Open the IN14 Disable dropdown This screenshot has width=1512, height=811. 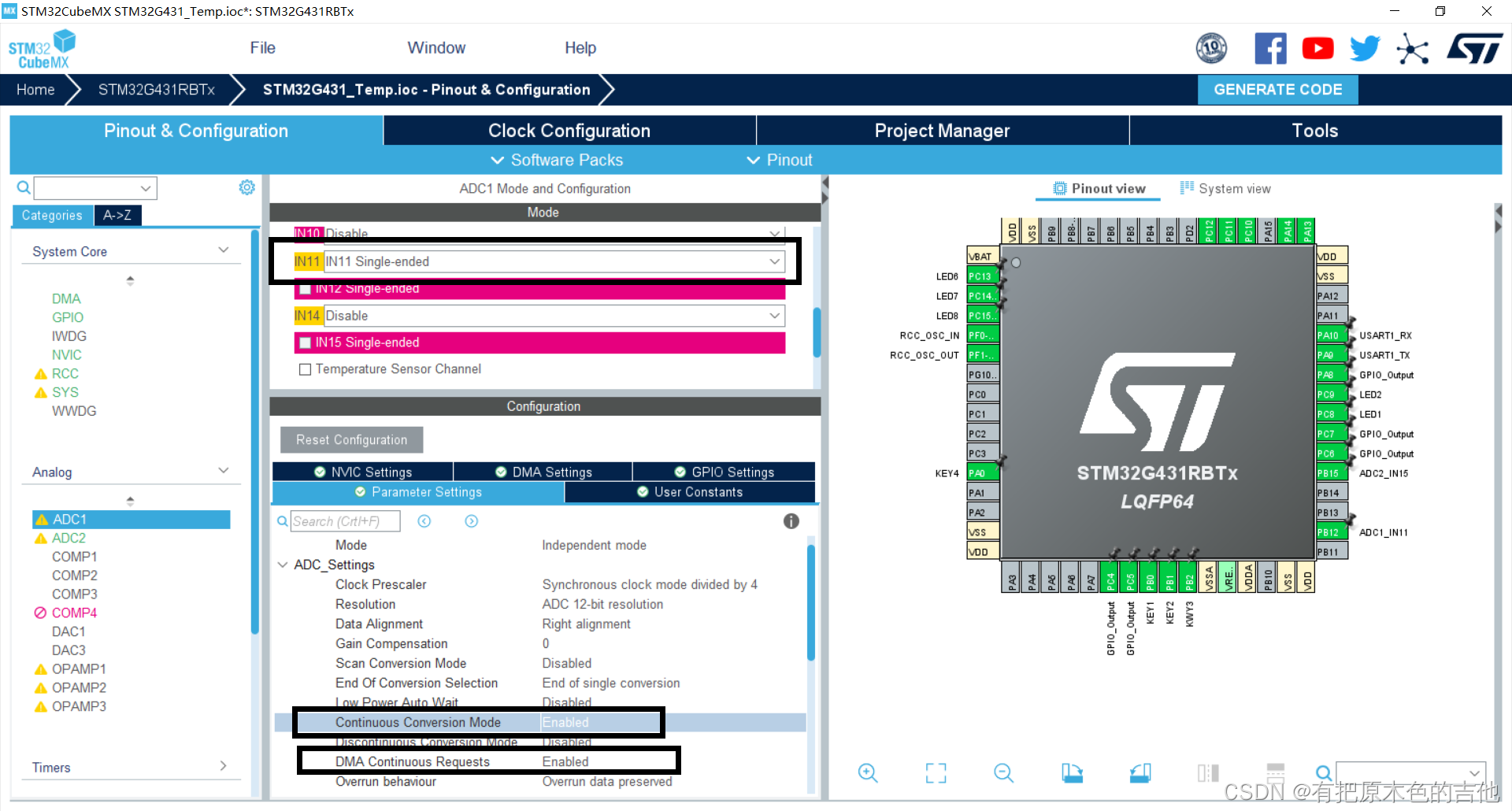pyautogui.click(x=774, y=316)
